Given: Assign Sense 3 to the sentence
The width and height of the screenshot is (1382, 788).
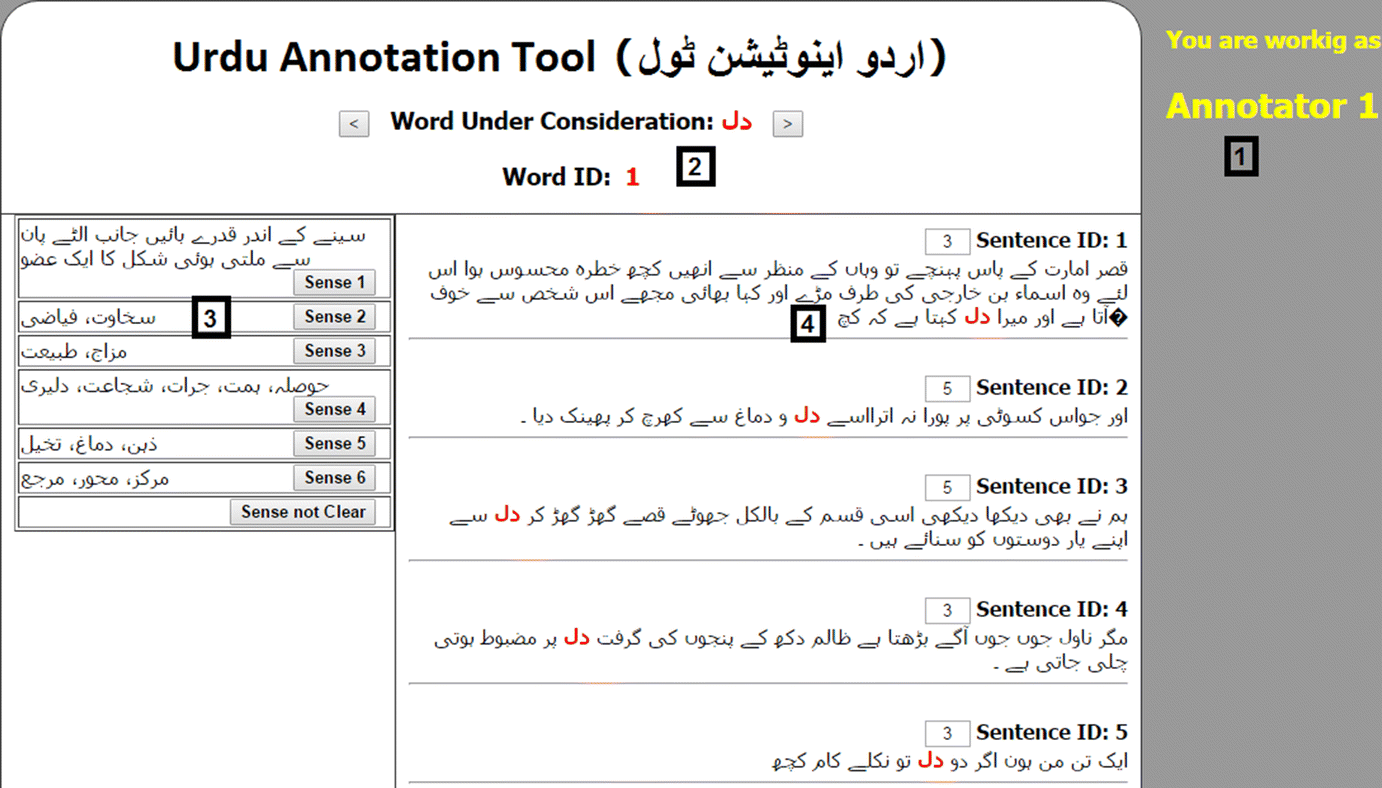Looking at the screenshot, I should 334,351.
